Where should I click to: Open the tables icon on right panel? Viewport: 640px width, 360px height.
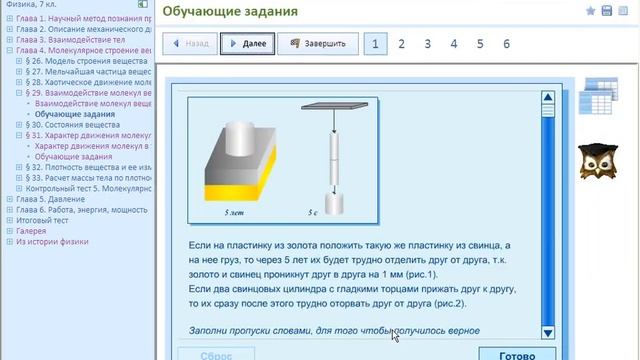click(598, 96)
